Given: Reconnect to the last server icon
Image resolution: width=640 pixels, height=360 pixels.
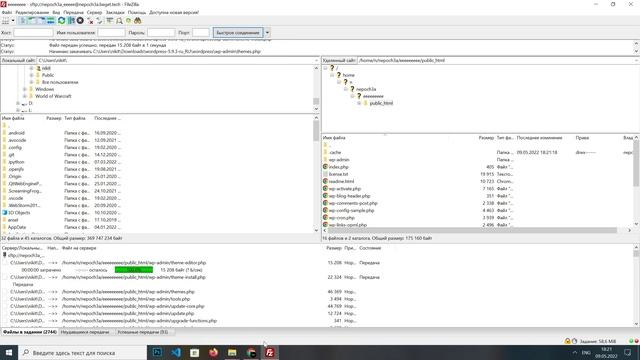Looking at the screenshot, I should (100, 20).
